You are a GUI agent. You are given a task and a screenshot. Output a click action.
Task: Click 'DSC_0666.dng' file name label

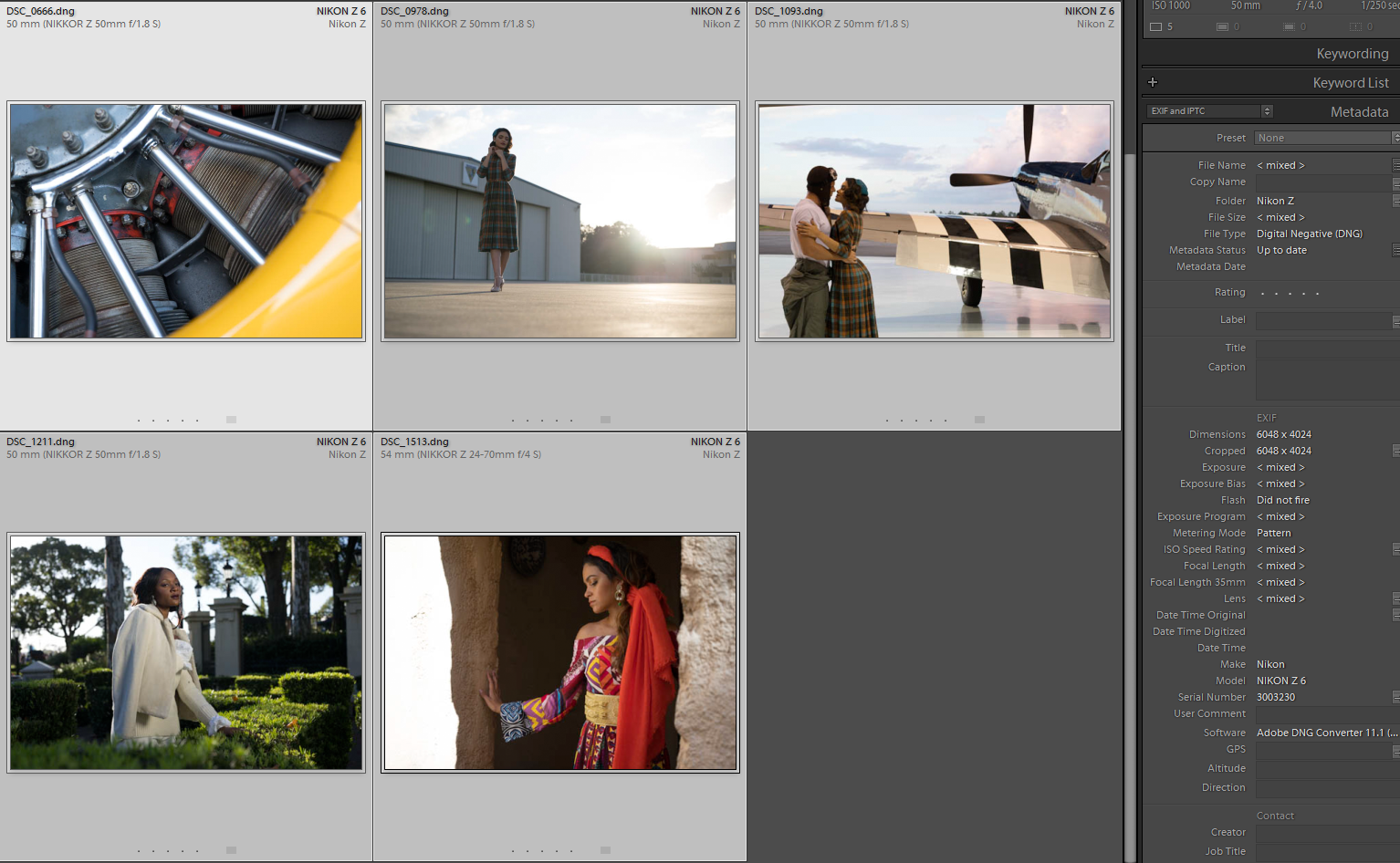[40, 11]
